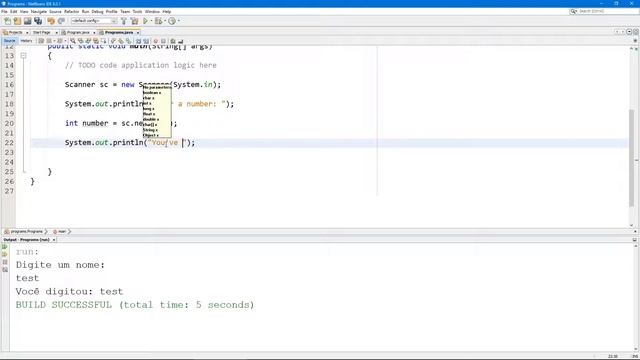The width and height of the screenshot is (640, 360).
Task: Switch to the Start Page tab
Action: click(41, 32)
